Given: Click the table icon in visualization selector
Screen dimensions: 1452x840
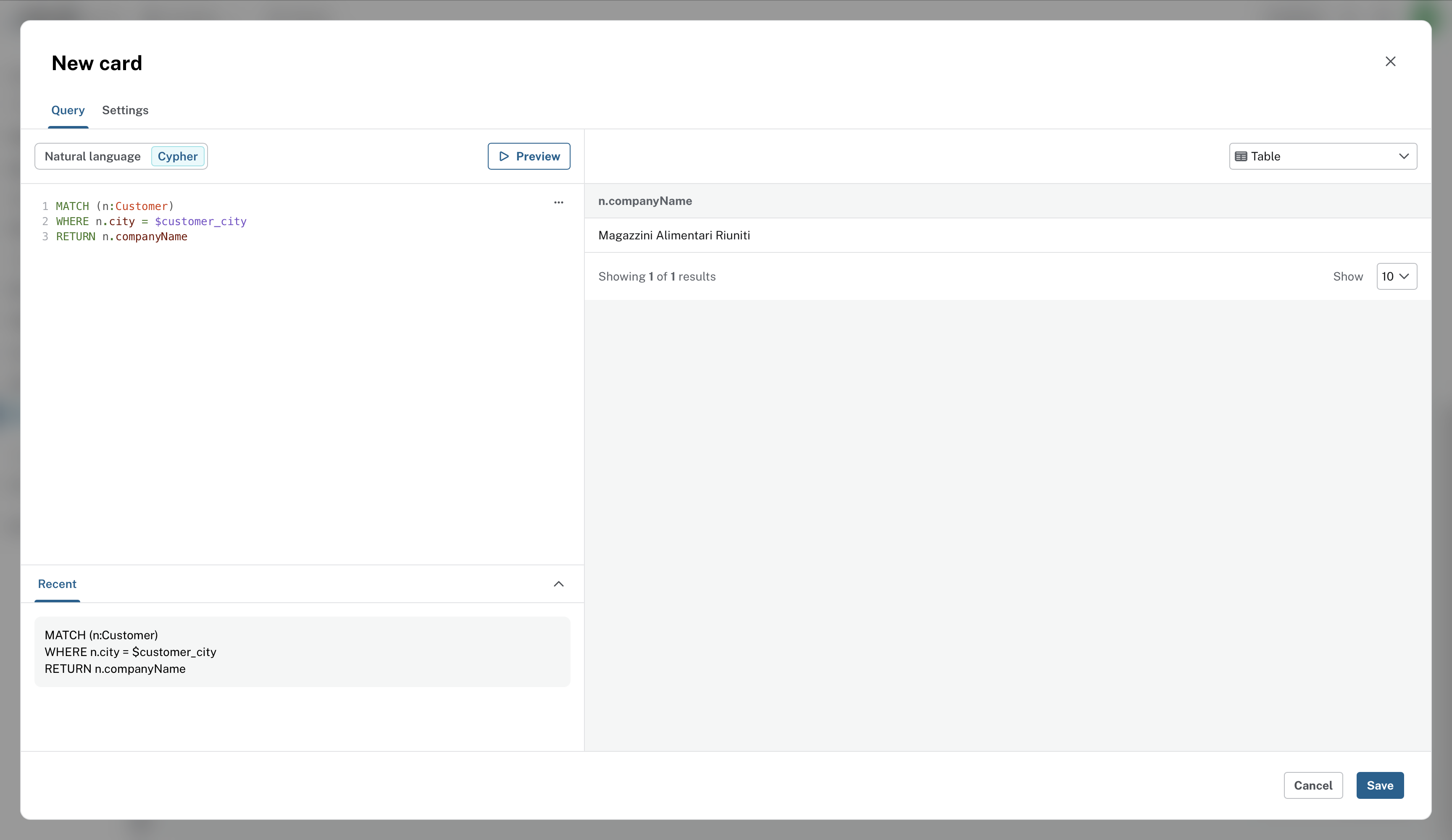Looking at the screenshot, I should [x=1241, y=156].
